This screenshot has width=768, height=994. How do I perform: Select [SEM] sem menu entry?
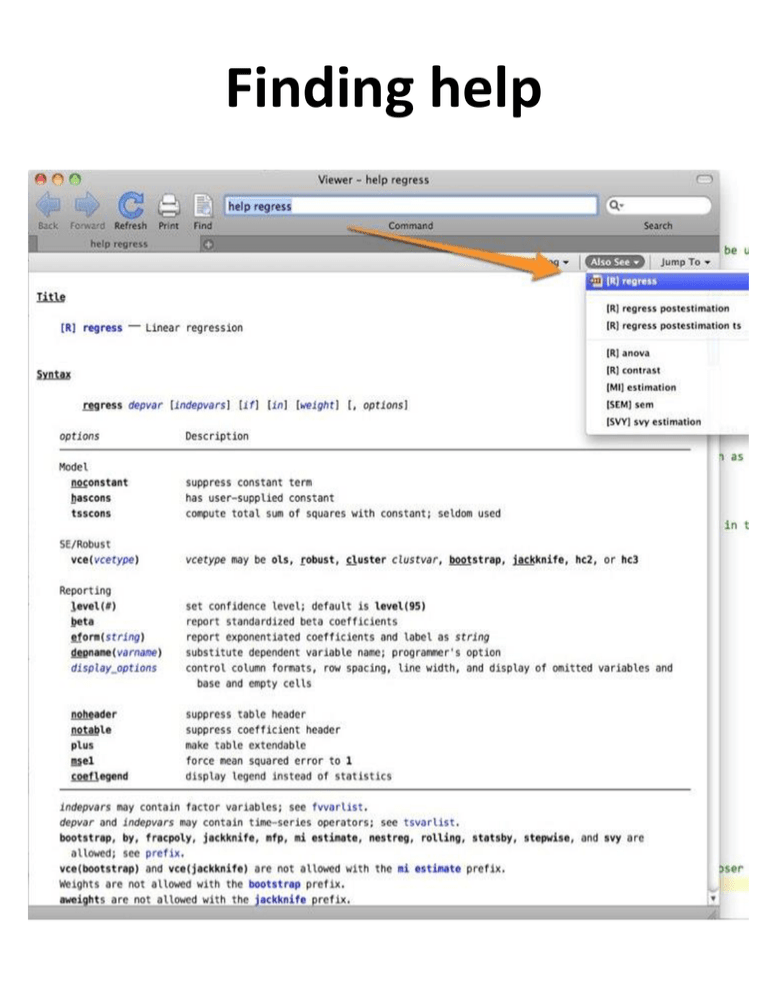630,404
